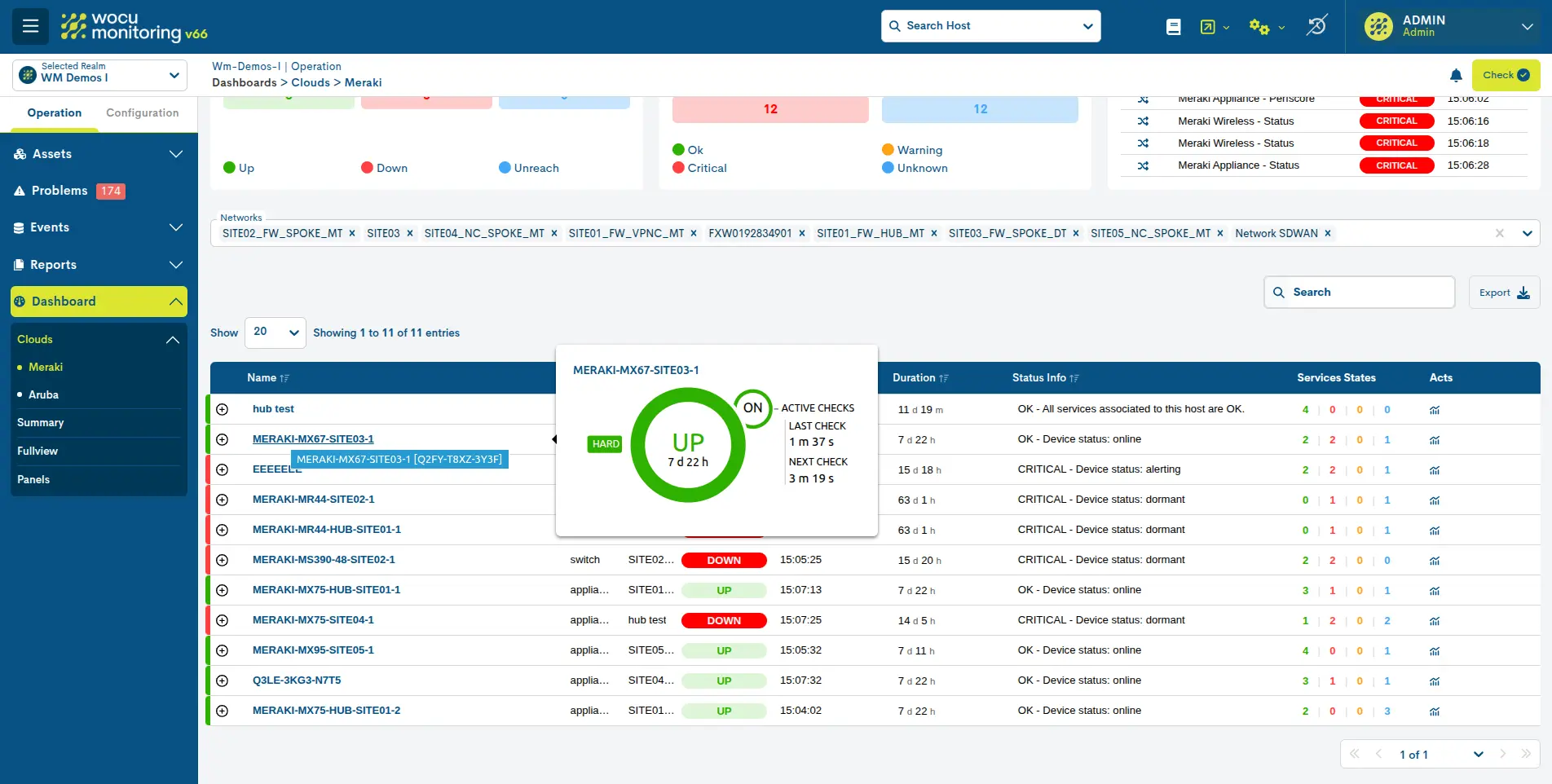Expand row details for MERAKI-MX95-SITE05-1 plus icon
The image size is (1552, 784).
click(x=222, y=650)
